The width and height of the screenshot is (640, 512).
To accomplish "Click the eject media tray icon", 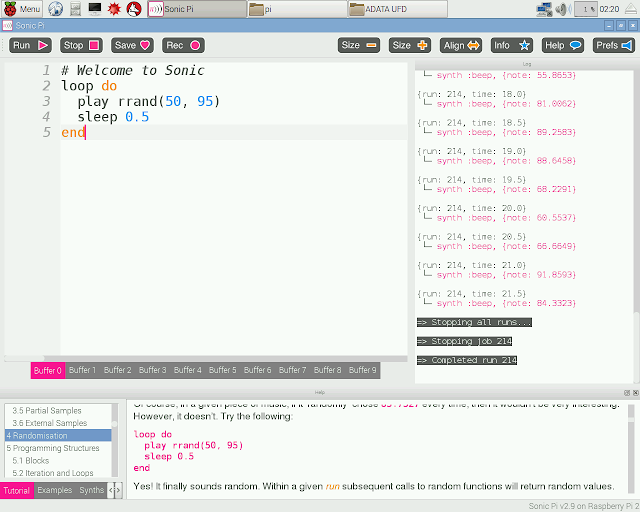I will coord(631,9).
